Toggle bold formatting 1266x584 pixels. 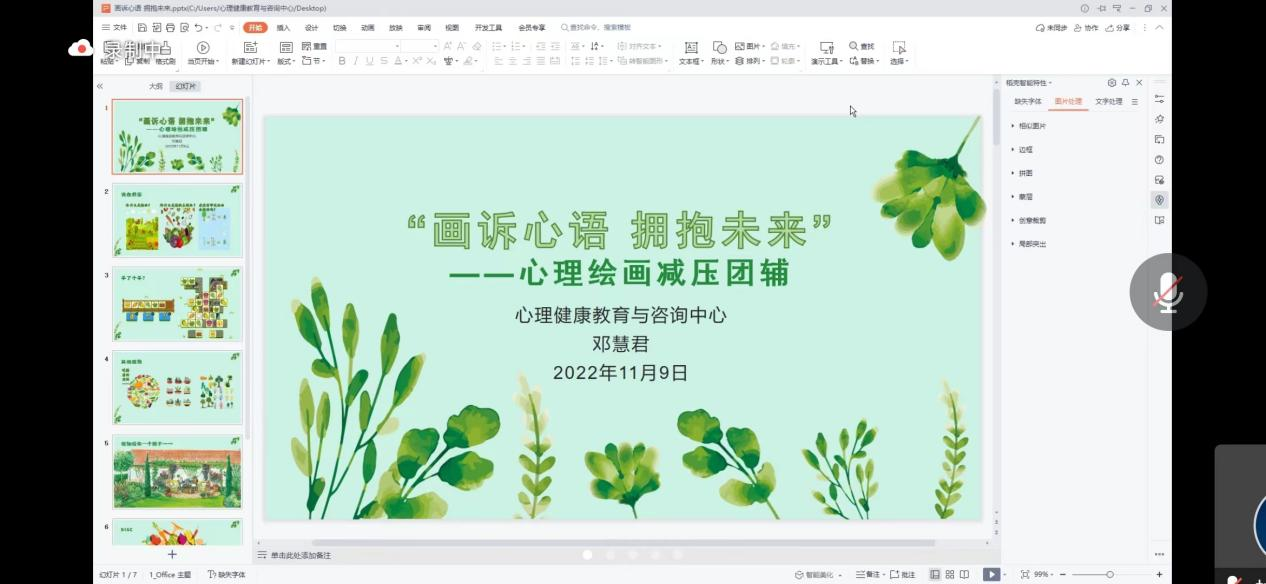pyautogui.click(x=341, y=60)
